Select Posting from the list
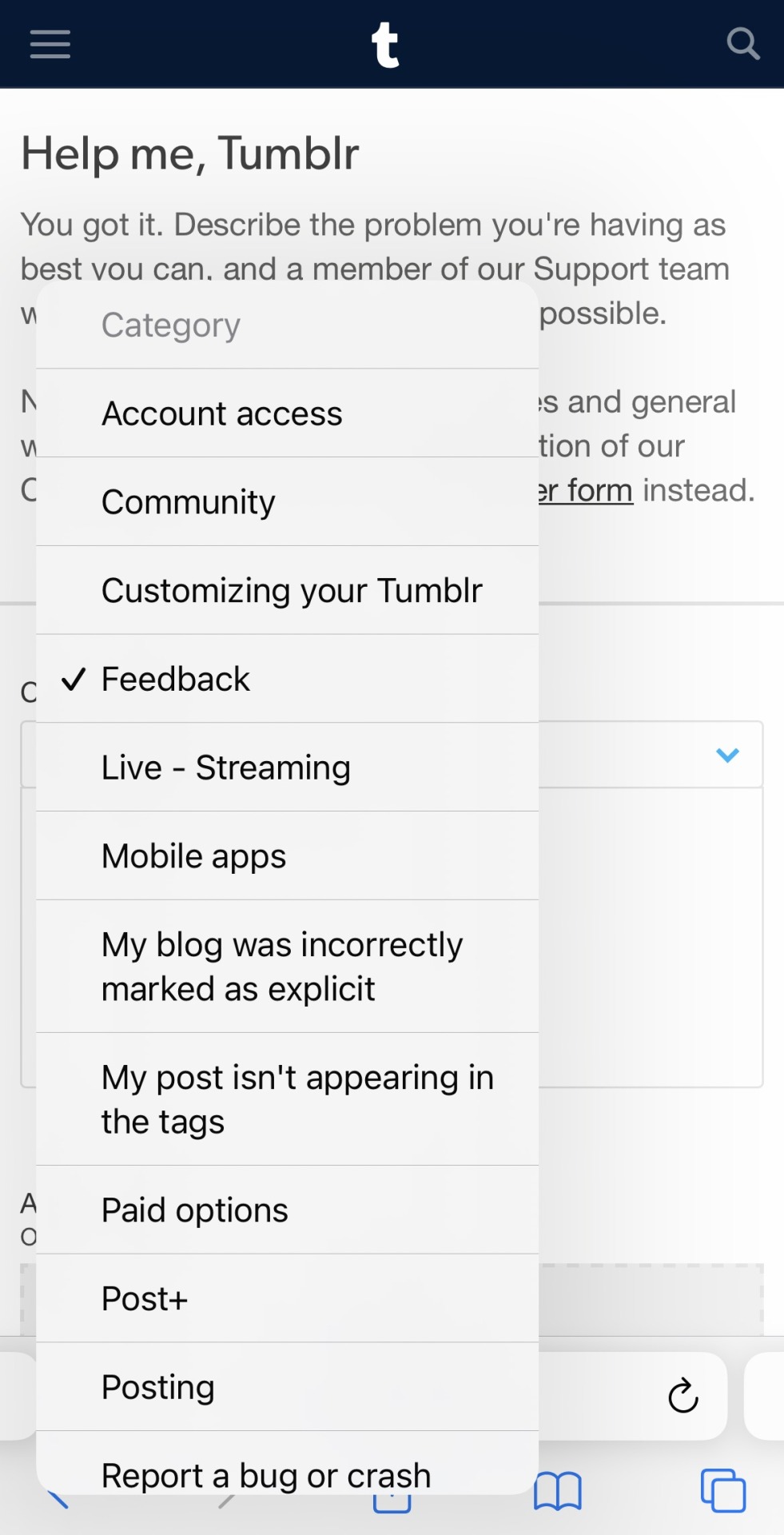The image size is (784, 1535). click(x=158, y=1387)
